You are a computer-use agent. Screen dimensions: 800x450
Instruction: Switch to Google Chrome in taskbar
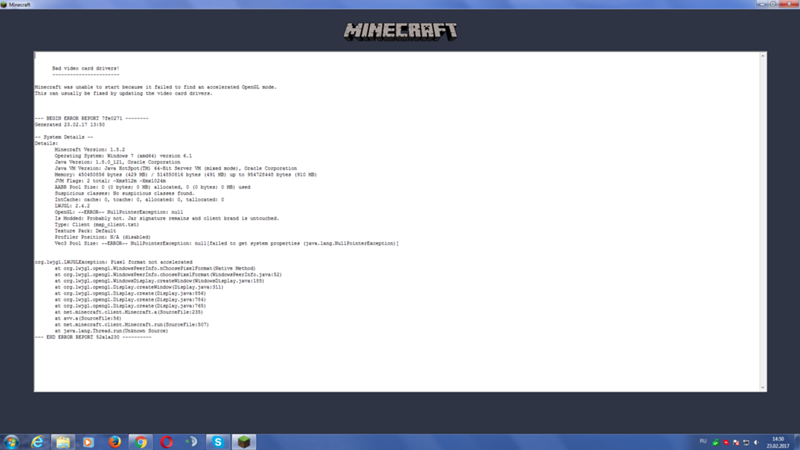click(140, 442)
